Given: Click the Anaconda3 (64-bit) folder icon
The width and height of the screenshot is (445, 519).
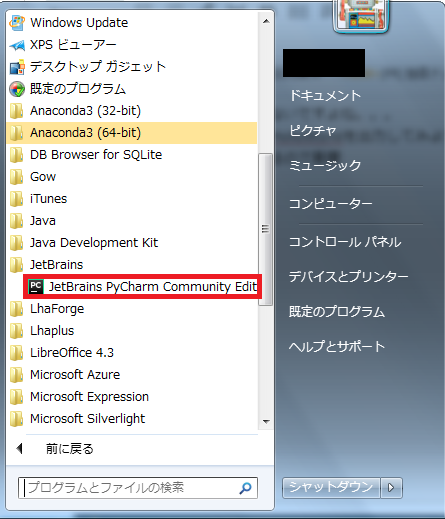Looking at the screenshot, I should coord(16,133).
